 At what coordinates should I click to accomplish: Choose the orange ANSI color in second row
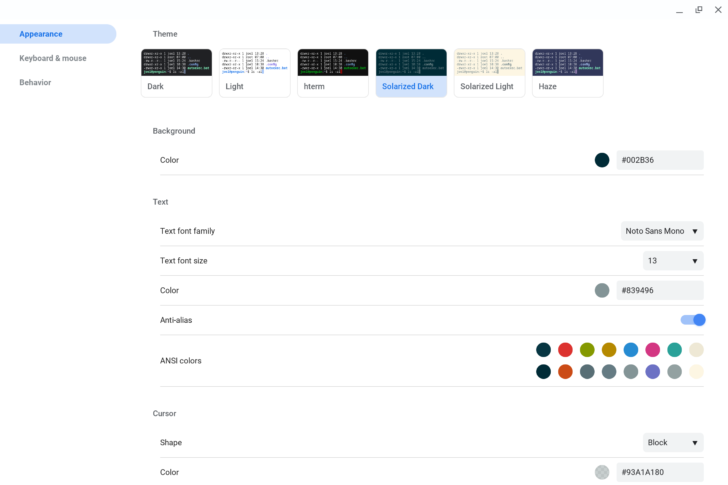tap(565, 372)
